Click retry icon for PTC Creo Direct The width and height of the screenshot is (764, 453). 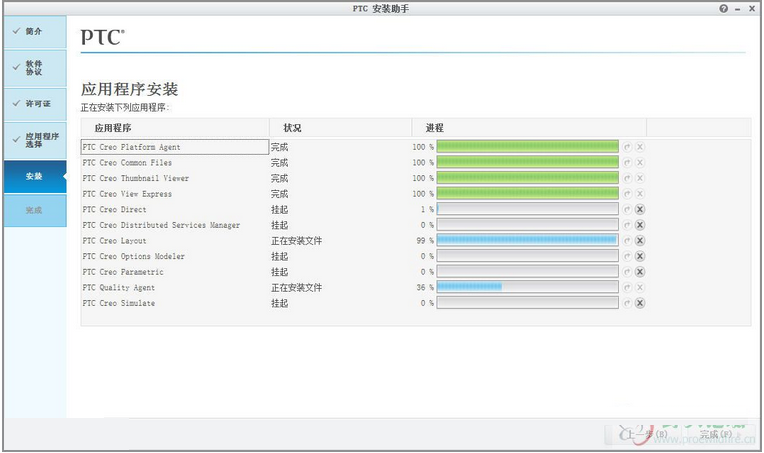coord(627,210)
